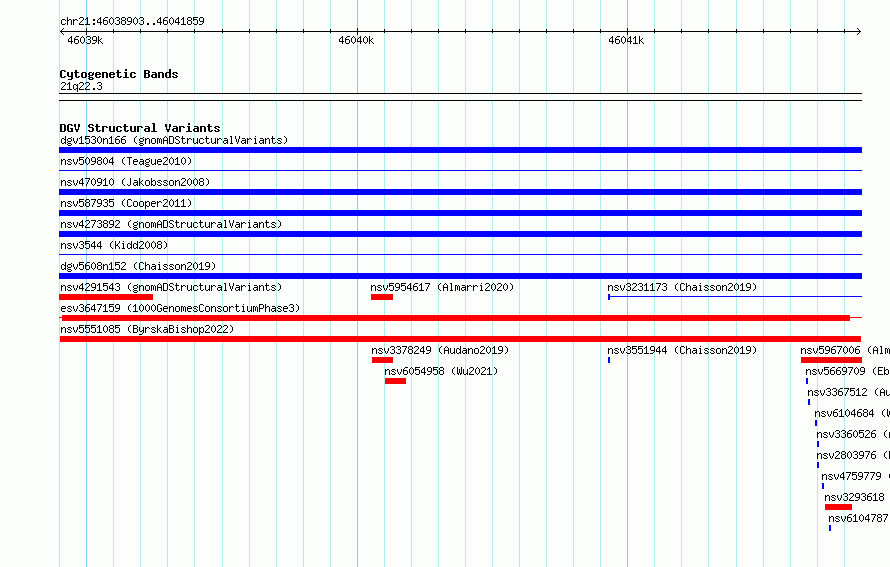Click the red bar under nsv4291543
Image resolution: width=890 pixels, height=567 pixels.
(x=106, y=297)
